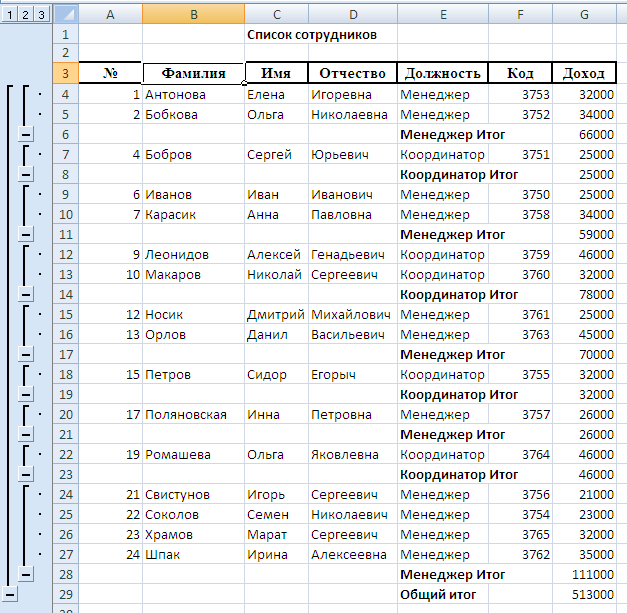Viewport: 627px width, 613px height.
Task: Click cell with surname 'Леонидов'
Action: point(194,255)
